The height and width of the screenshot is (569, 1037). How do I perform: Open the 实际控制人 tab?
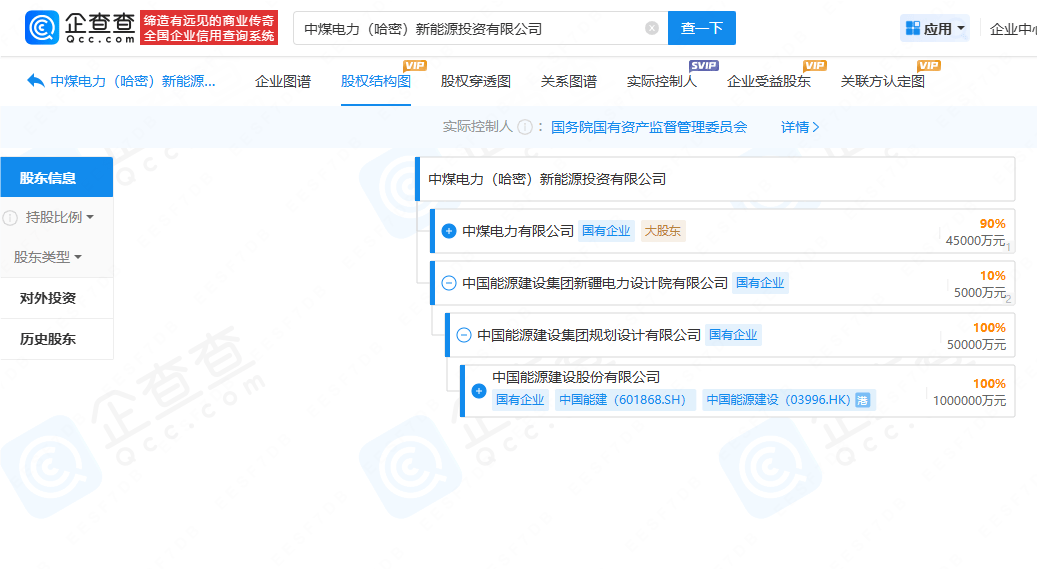(x=661, y=81)
